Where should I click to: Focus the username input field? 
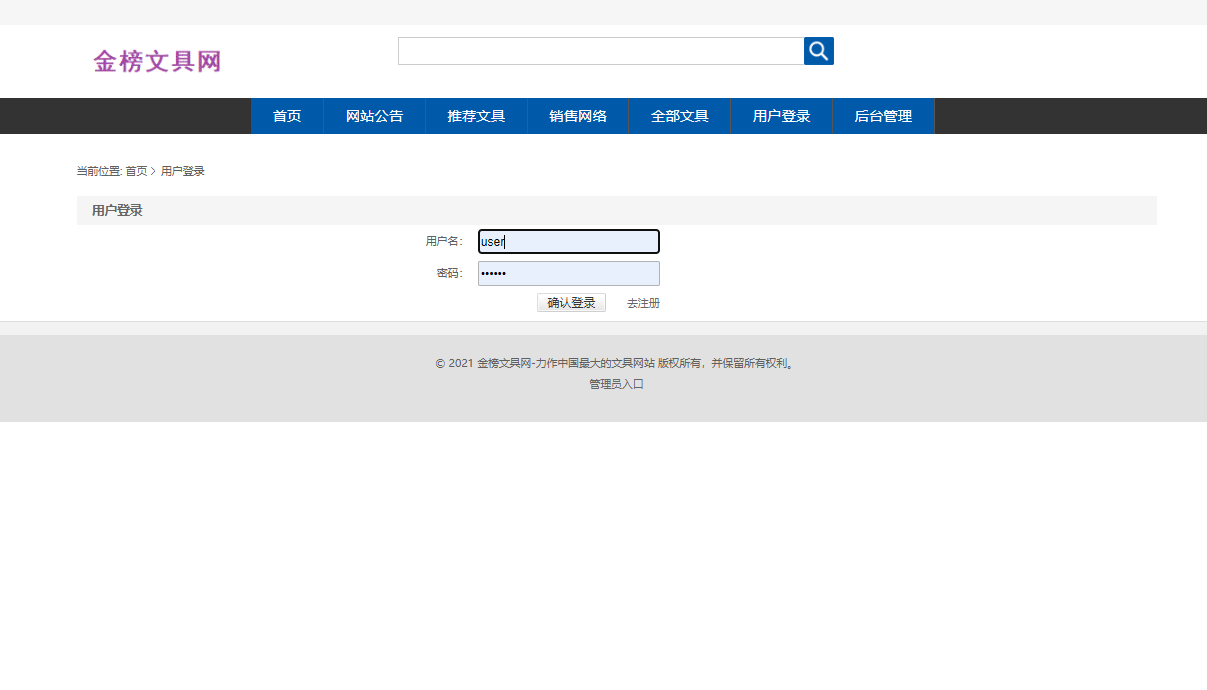click(568, 241)
